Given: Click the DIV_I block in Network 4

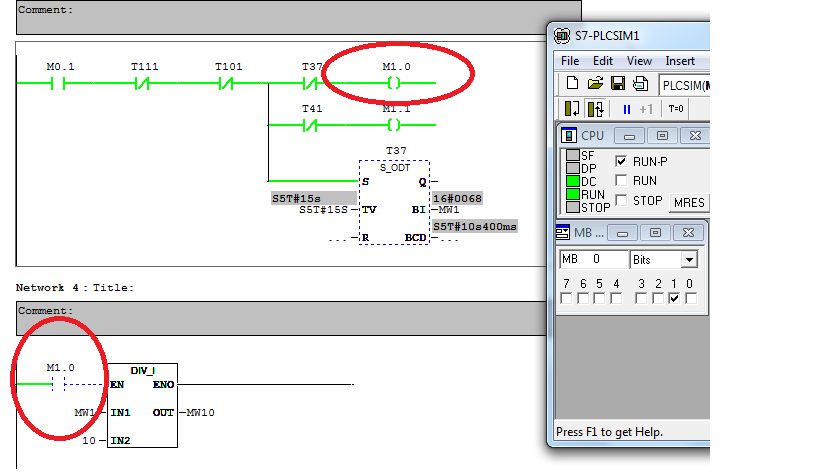Looking at the screenshot, I should [x=142, y=405].
